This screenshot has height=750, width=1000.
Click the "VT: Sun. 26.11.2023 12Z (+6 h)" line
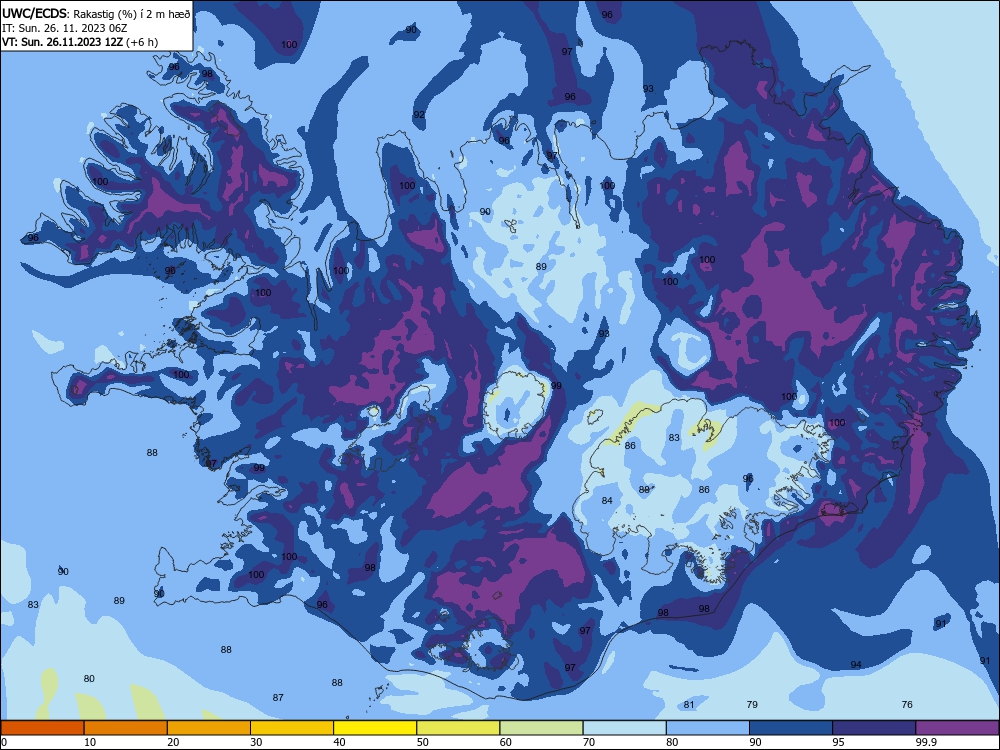(x=80, y=42)
